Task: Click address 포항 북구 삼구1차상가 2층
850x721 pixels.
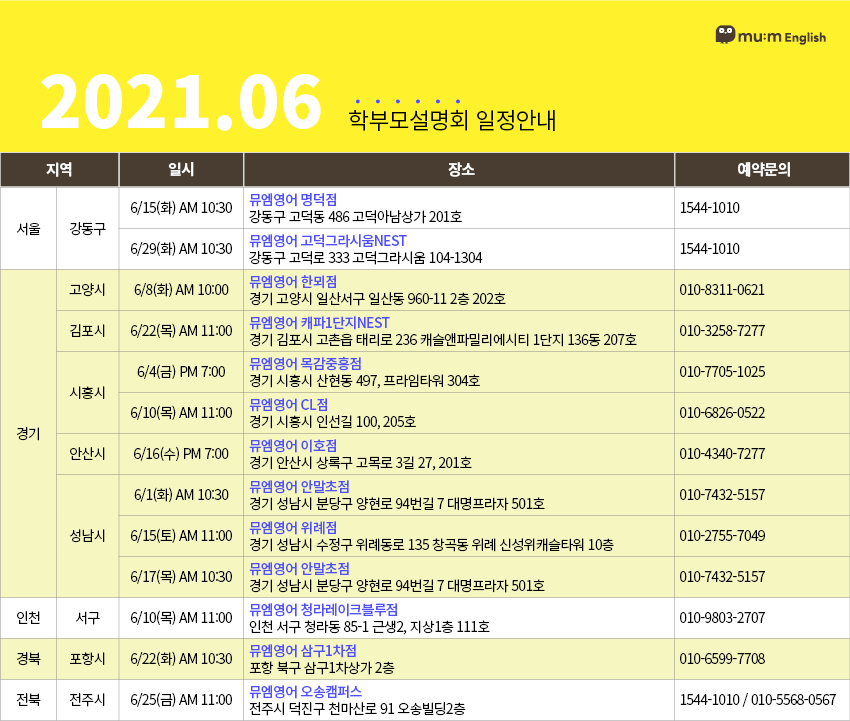Action: (321, 668)
